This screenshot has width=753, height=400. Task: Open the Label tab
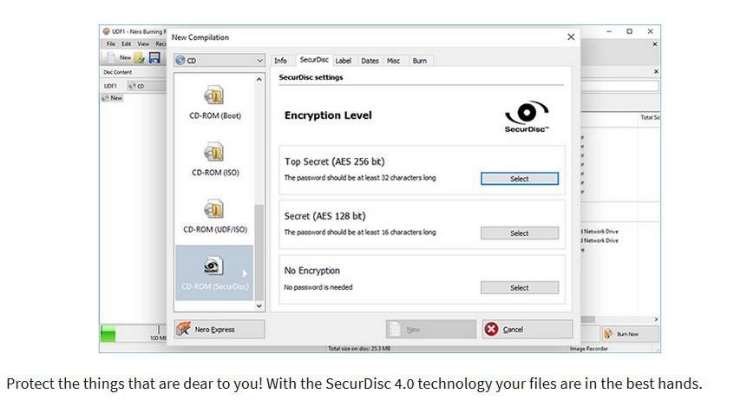343,61
